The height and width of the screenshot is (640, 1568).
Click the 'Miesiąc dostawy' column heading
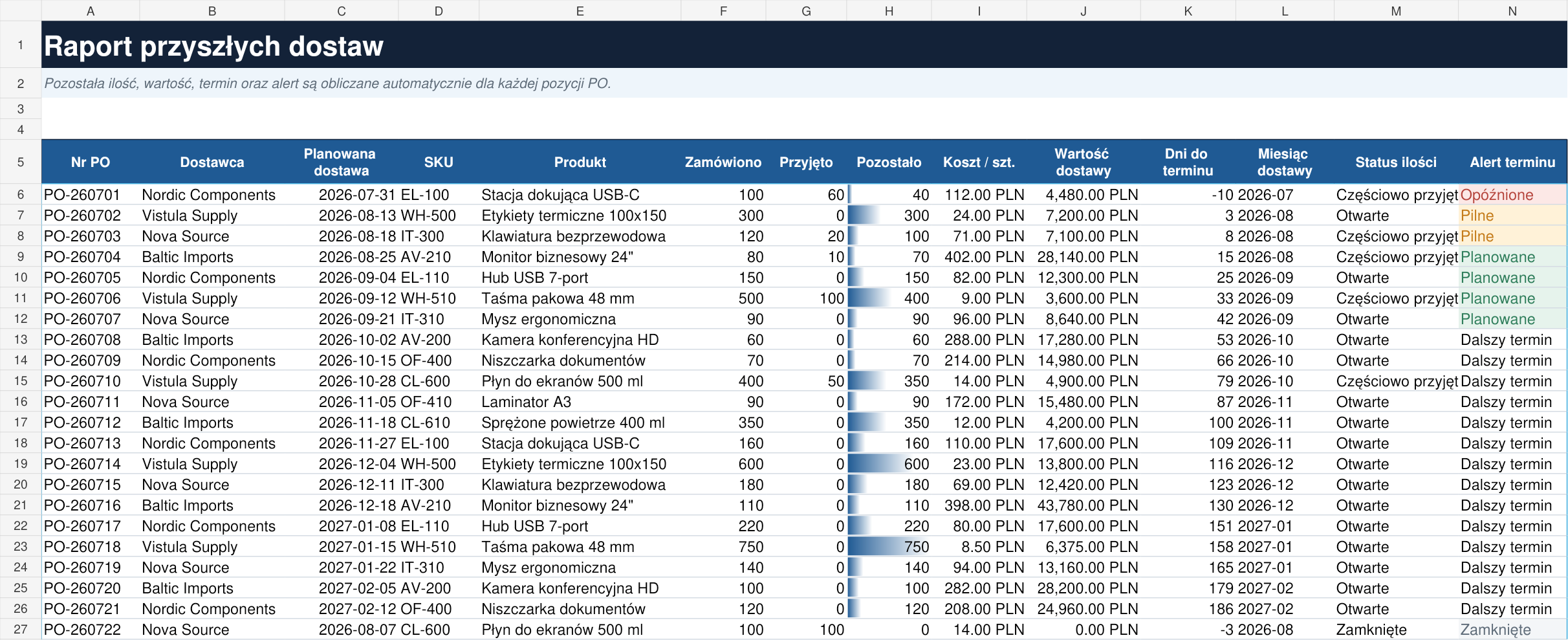[x=1285, y=162]
